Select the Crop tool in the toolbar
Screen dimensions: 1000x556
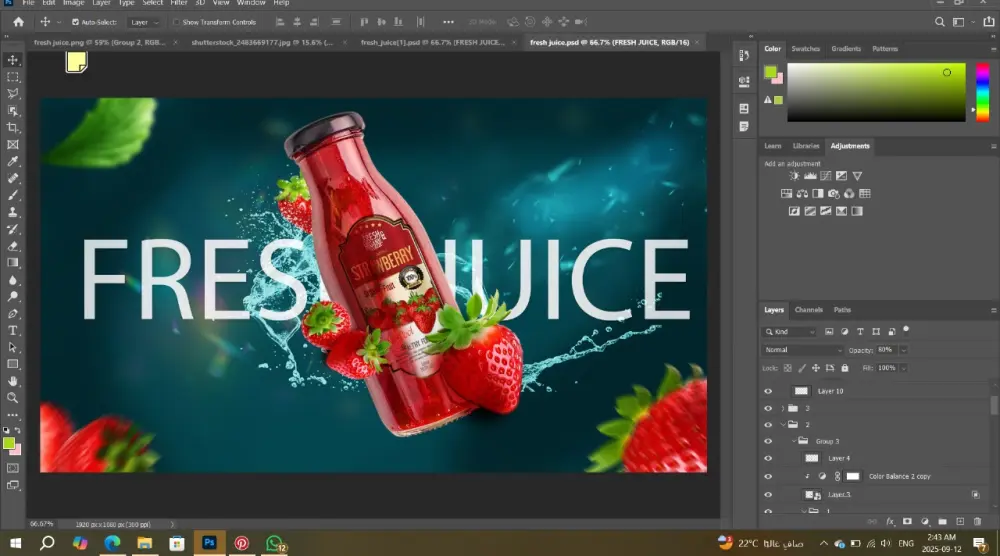pyautogui.click(x=13, y=128)
